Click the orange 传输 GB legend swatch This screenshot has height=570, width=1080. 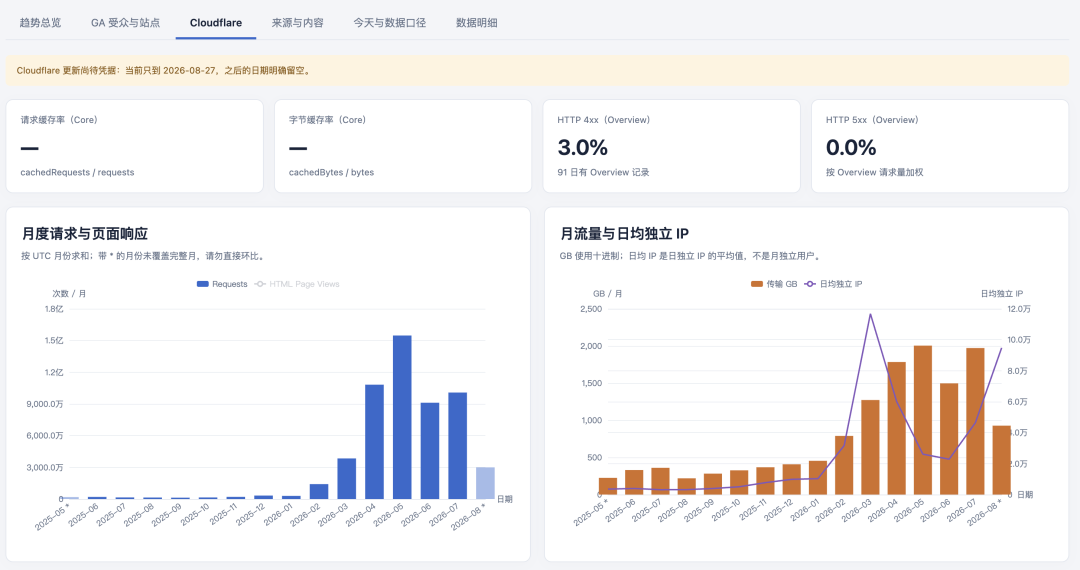click(756, 284)
